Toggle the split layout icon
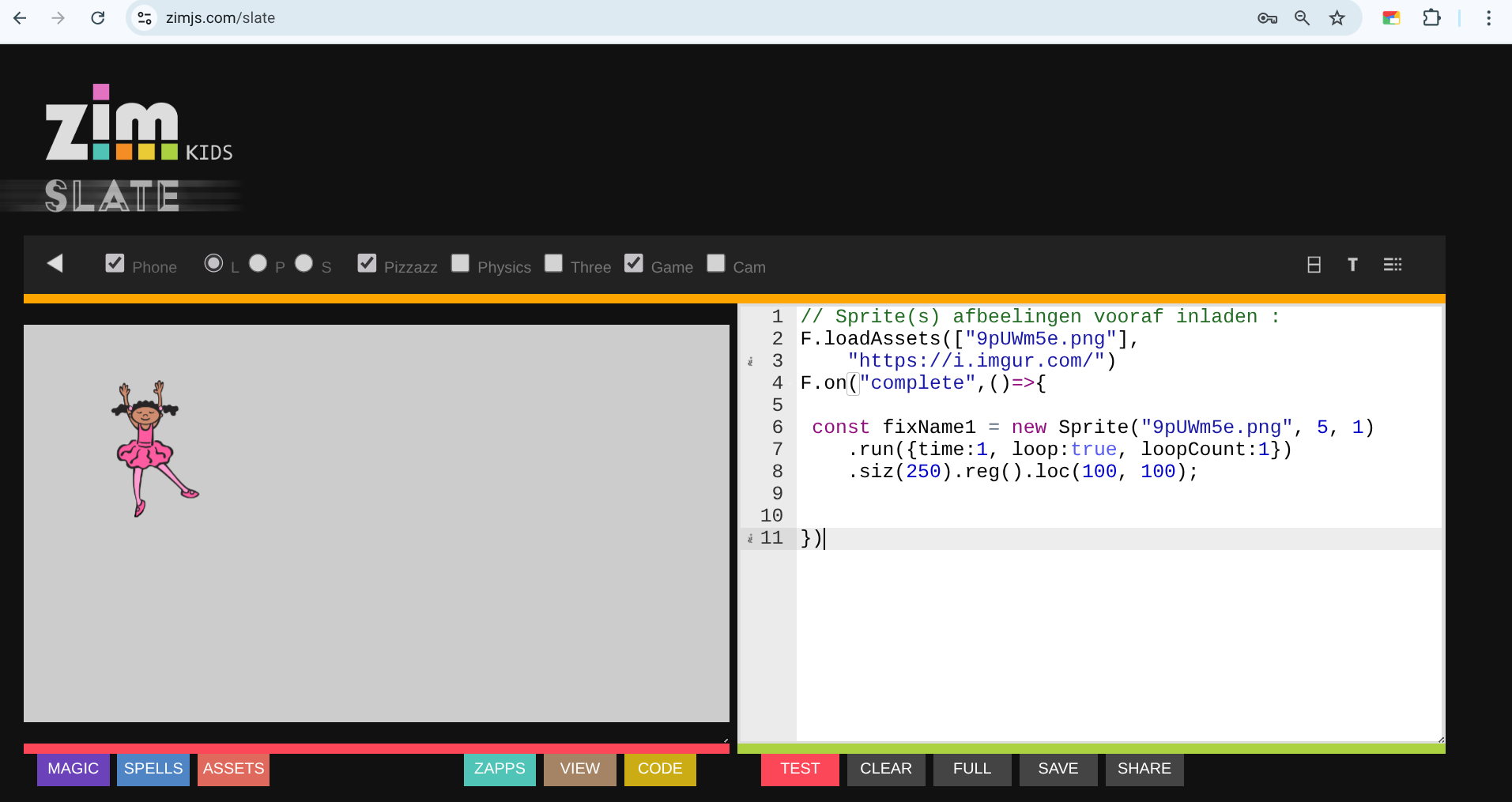 1314,265
